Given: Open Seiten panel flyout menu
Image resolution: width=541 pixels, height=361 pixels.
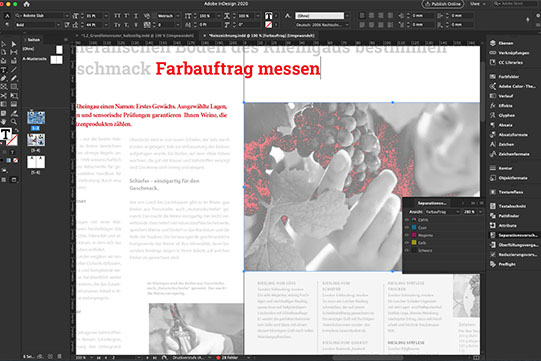Looking at the screenshot, I should (x=66, y=40).
